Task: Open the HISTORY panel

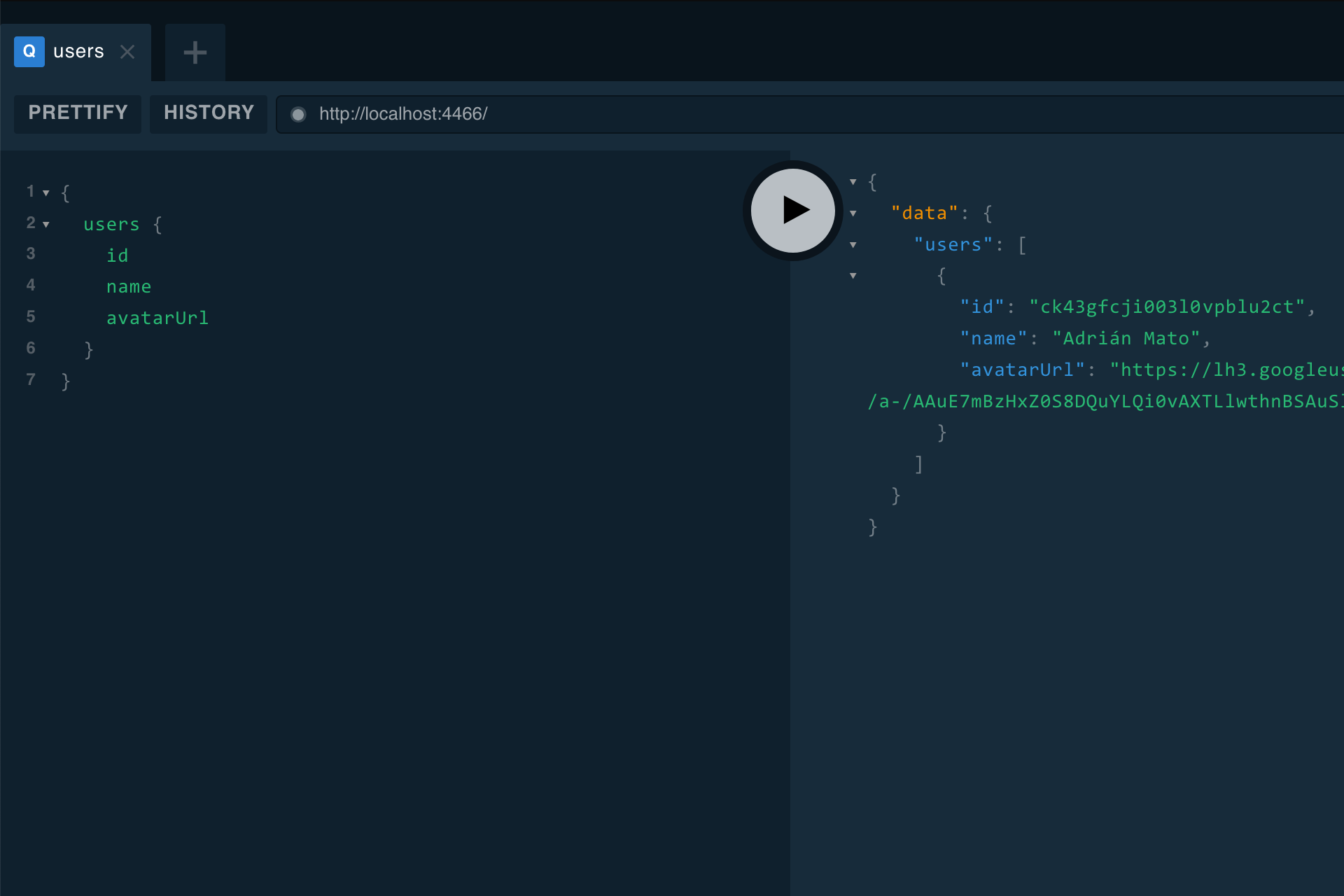Action: coord(209,113)
